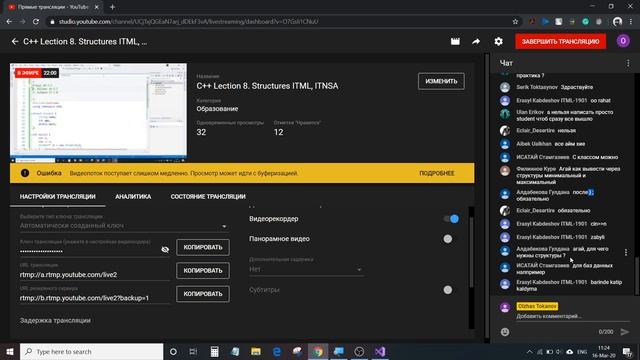Open the notification center icon
Screen dimensions: 640x360
[x=627, y=351]
